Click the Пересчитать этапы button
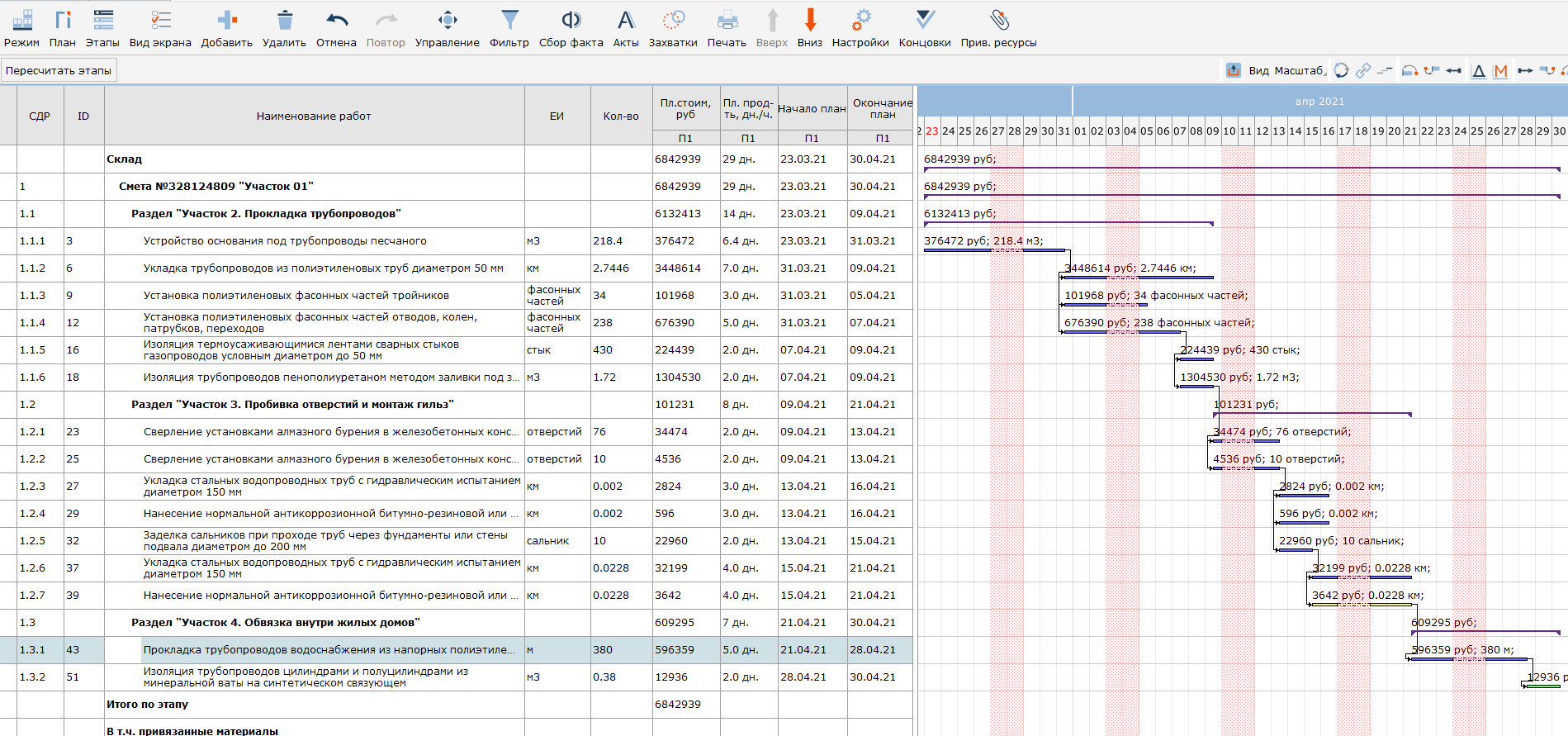 tap(59, 70)
